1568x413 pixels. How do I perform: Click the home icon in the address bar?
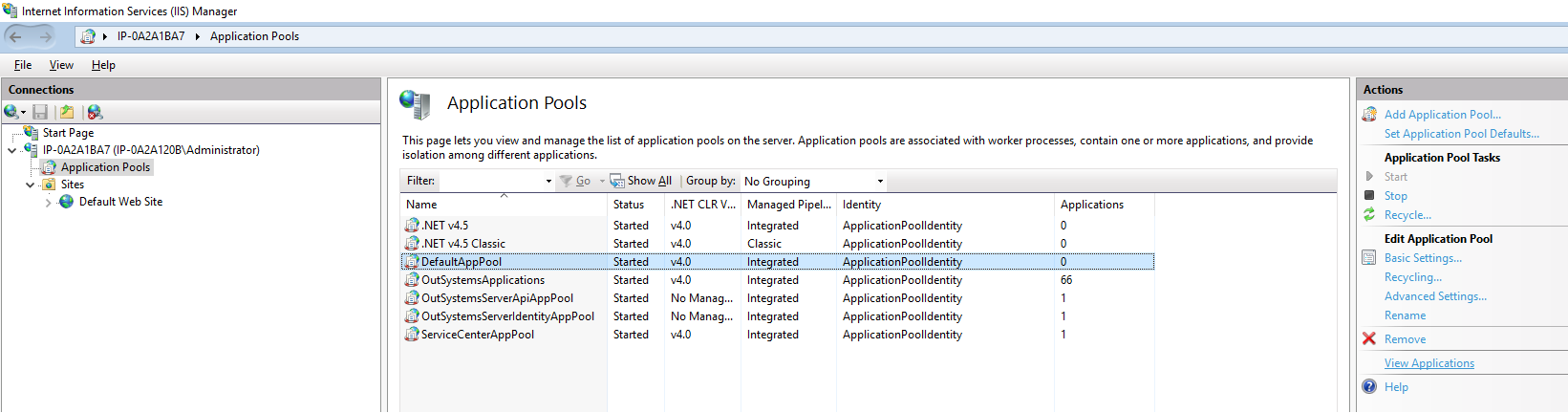[88, 36]
